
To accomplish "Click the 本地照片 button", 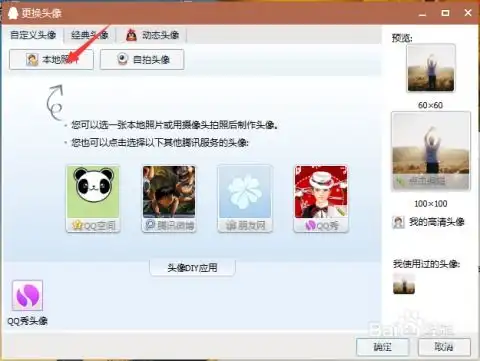I will pos(51,60).
